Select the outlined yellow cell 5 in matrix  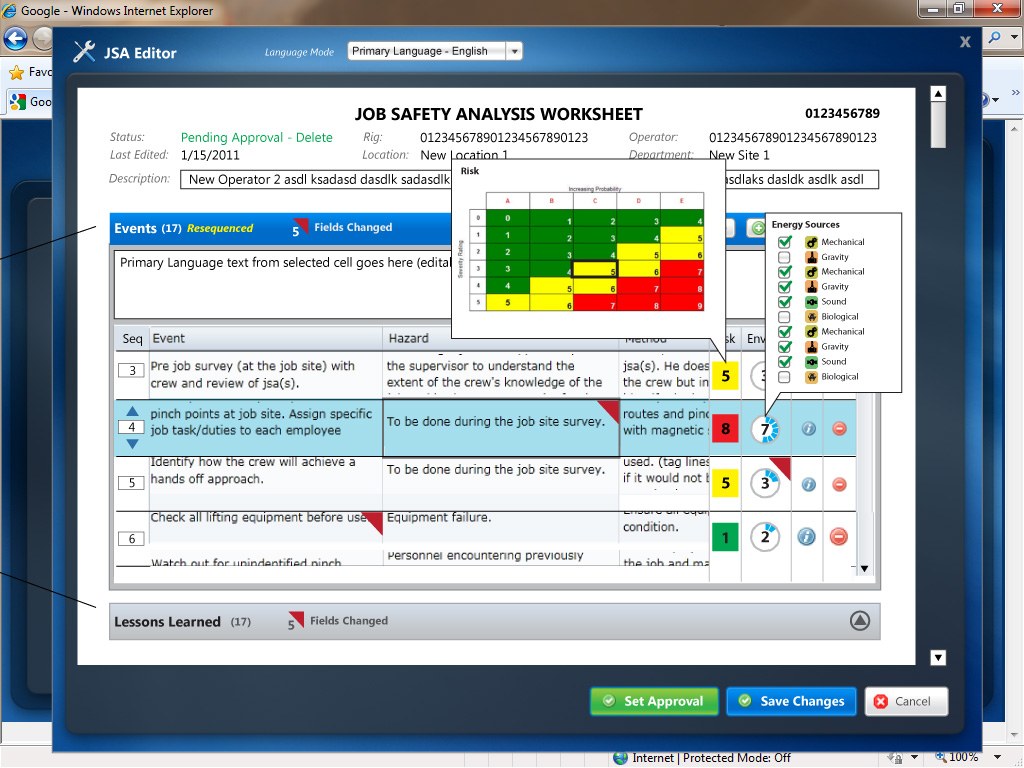[594, 268]
